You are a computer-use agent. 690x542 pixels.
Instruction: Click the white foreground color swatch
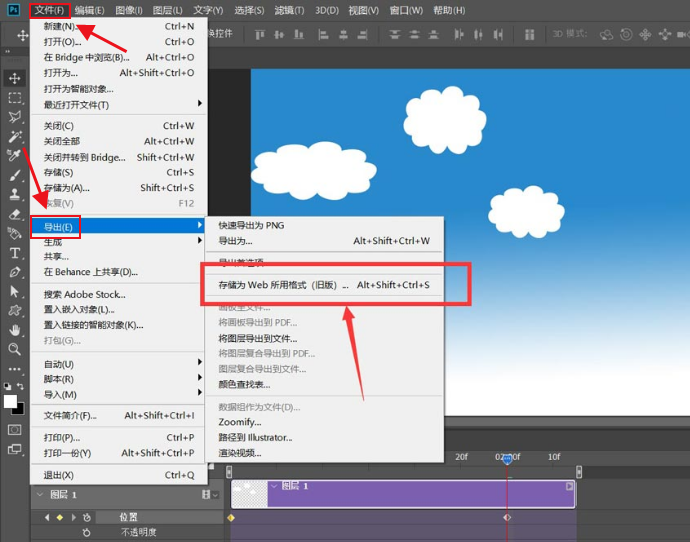click(11, 402)
